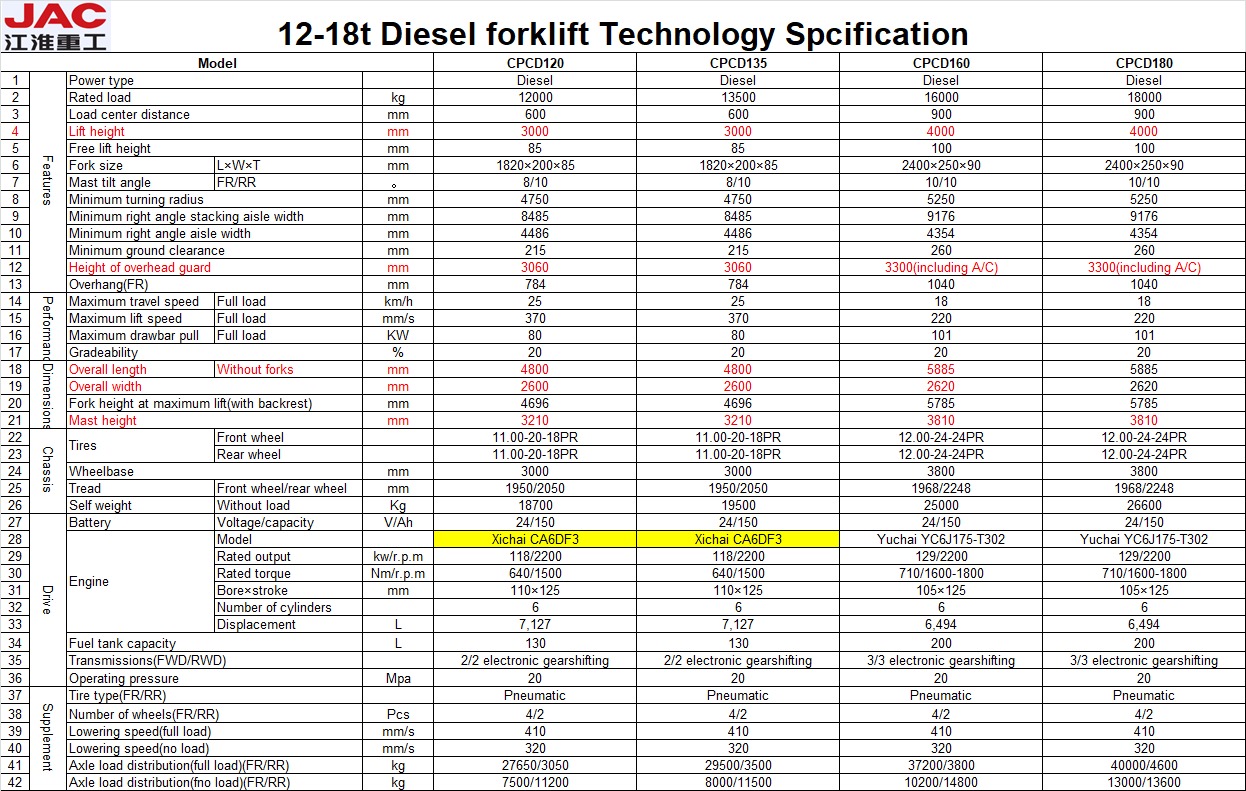Select yellow 'Xichai CA6DF3' cell under CPCD120
The image size is (1246, 791).
coord(536,539)
